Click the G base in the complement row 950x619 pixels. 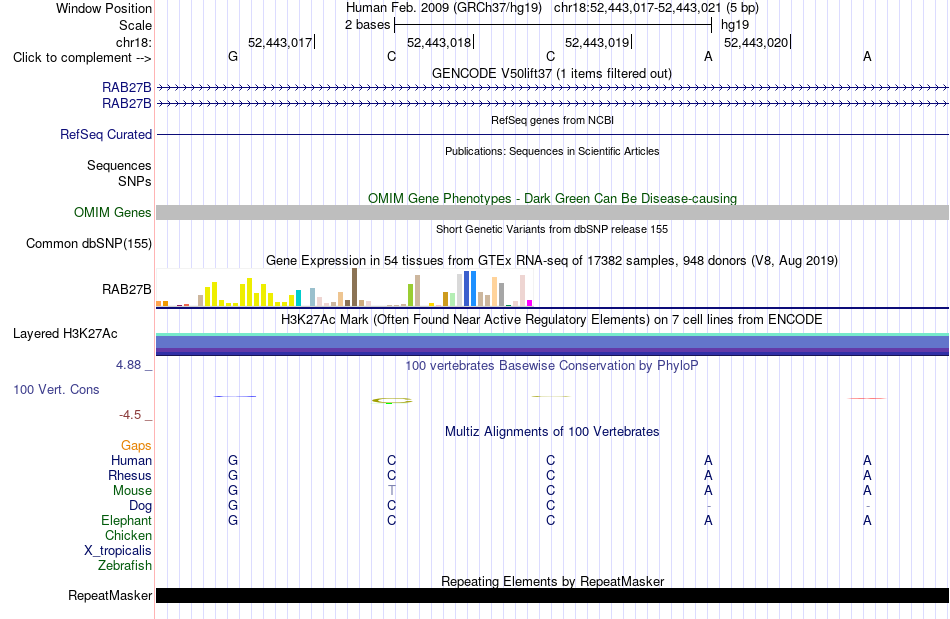(x=233, y=56)
